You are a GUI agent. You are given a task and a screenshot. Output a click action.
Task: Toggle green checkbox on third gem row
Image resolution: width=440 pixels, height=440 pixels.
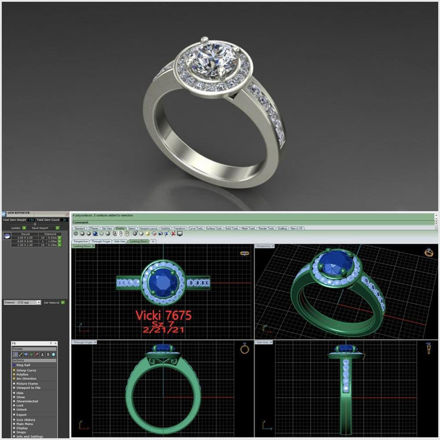60,245
